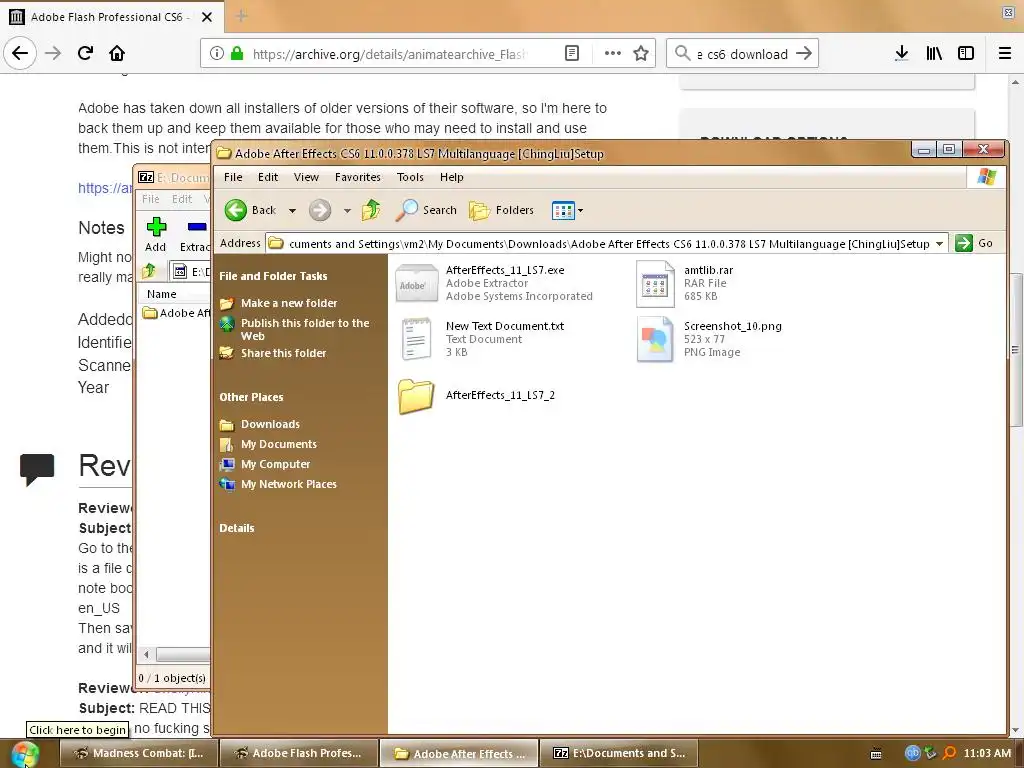This screenshot has height=768, width=1024.
Task: Show site information icon in URL bar
Action: pyautogui.click(x=217, y=54)
